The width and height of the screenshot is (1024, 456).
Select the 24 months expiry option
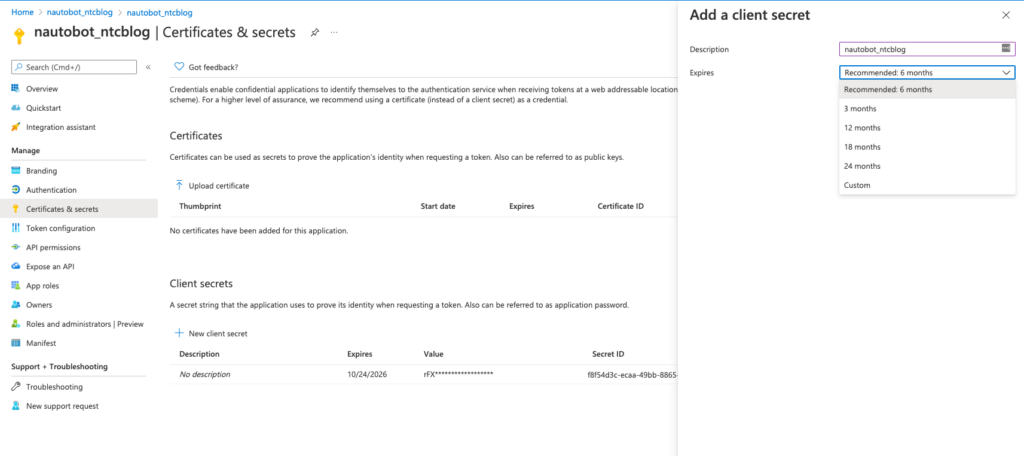[x=927, y=166]
